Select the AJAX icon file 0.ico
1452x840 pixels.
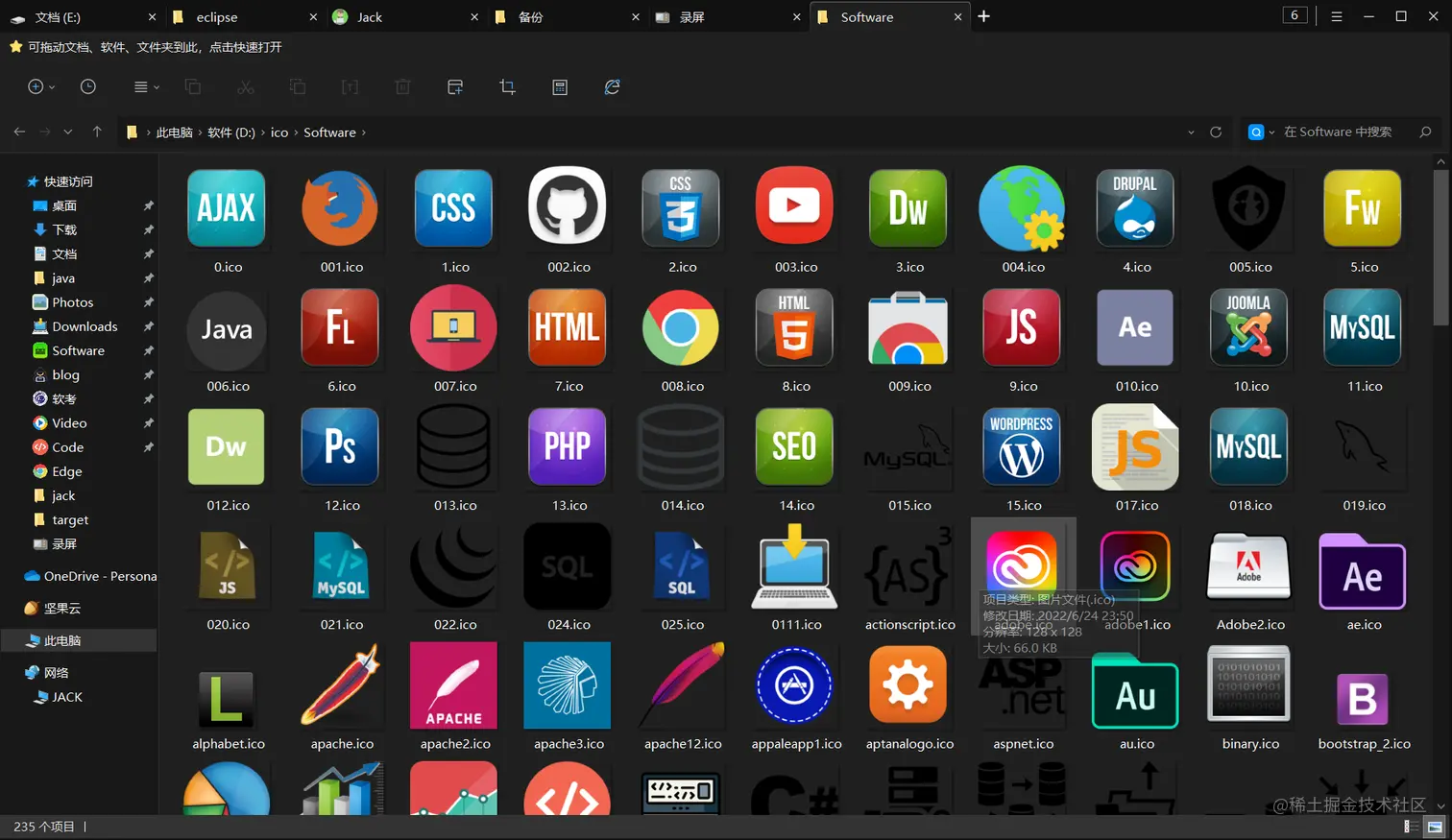coord(227,209)
